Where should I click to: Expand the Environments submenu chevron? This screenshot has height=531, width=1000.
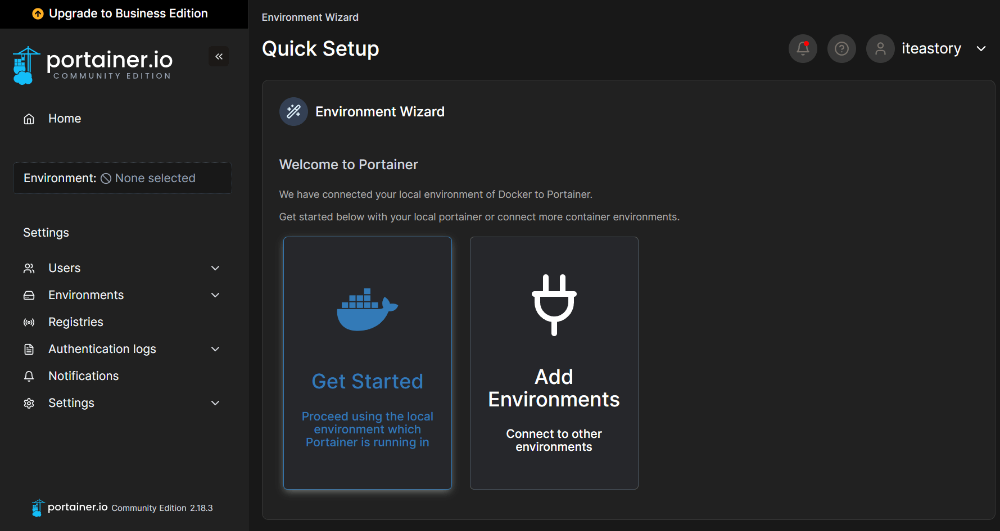click(215, 295)
